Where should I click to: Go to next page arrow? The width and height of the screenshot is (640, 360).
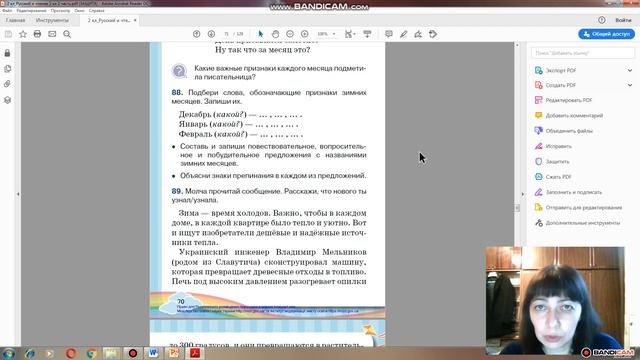(211, 34)
